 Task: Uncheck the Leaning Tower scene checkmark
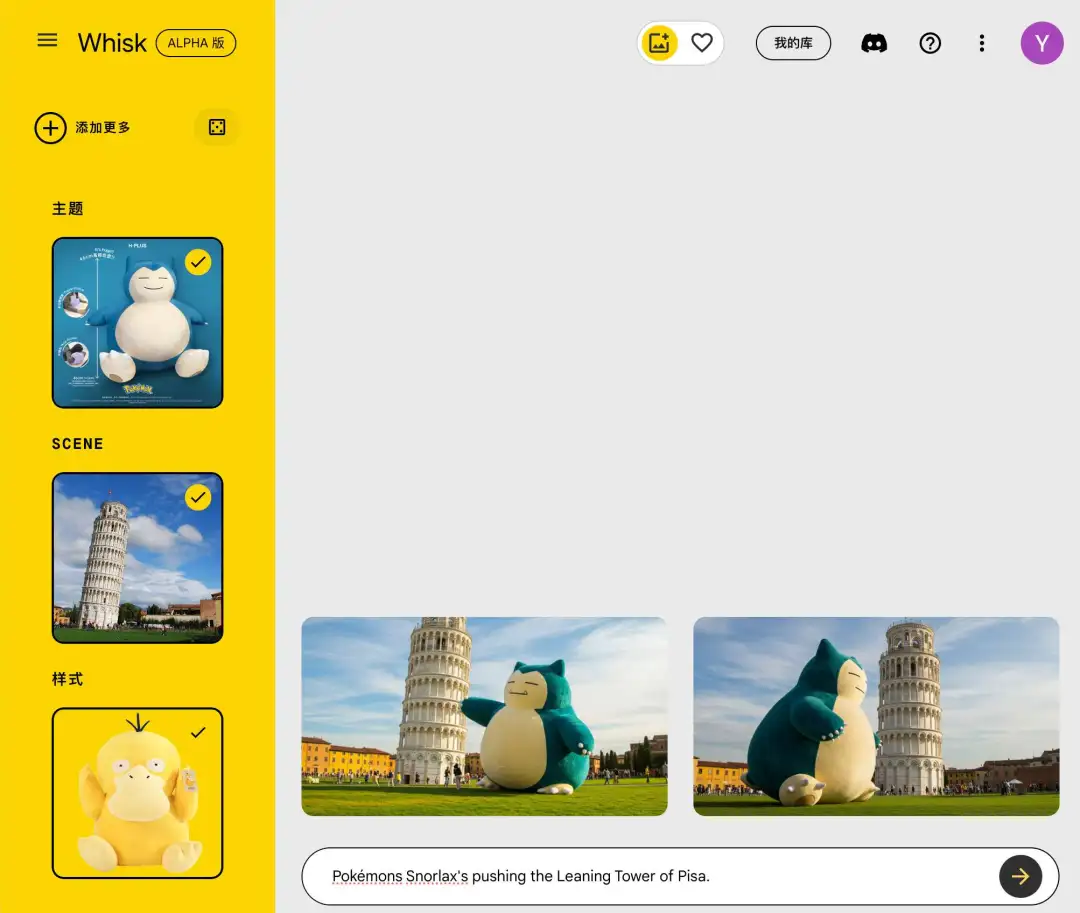click(x=198, y=497)
